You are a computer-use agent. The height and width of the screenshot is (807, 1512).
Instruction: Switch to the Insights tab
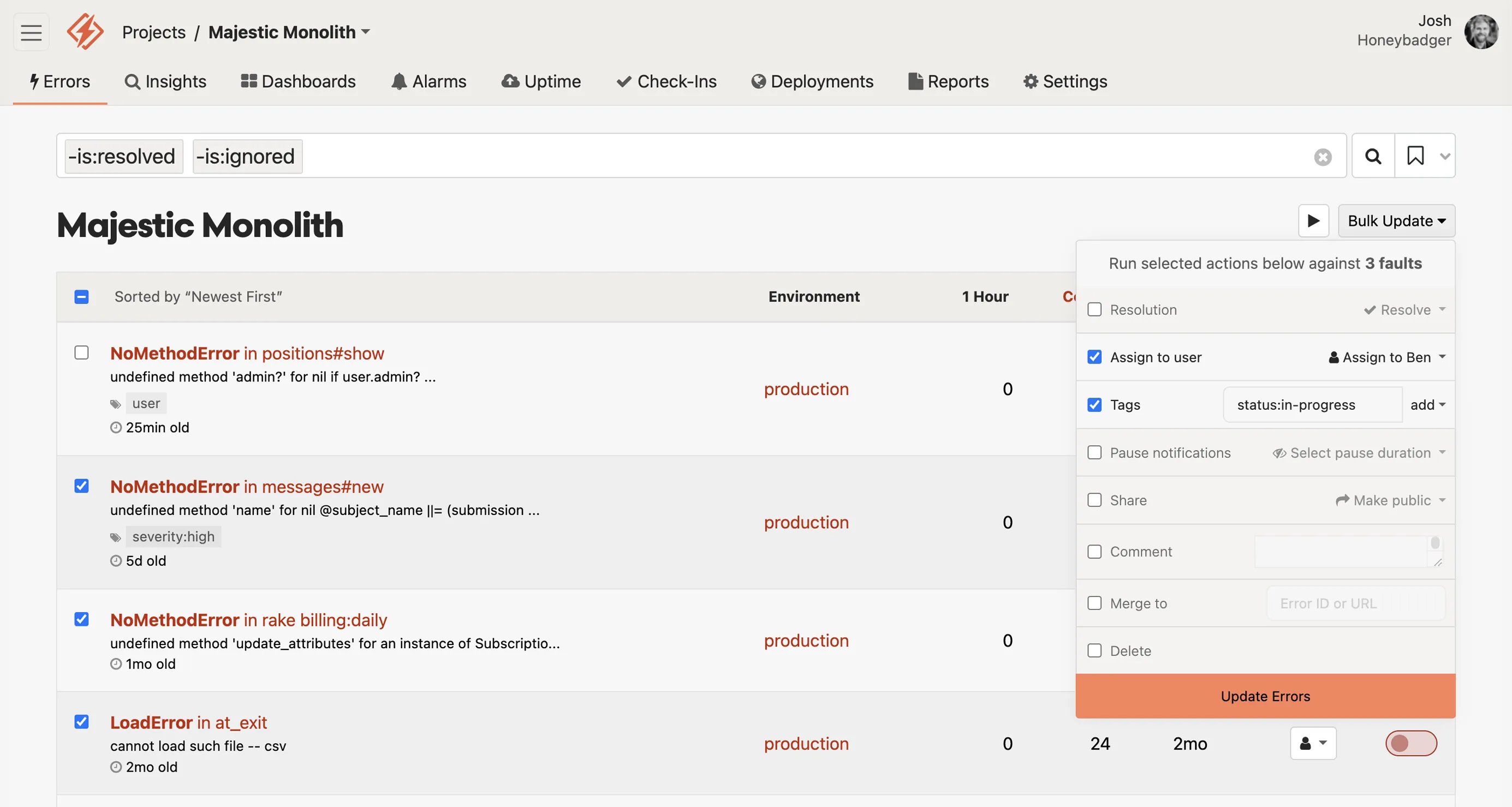(166, 82)
